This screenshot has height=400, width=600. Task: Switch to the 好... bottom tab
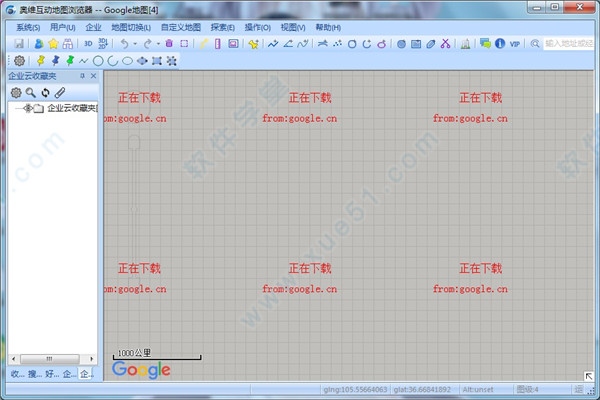52,374
